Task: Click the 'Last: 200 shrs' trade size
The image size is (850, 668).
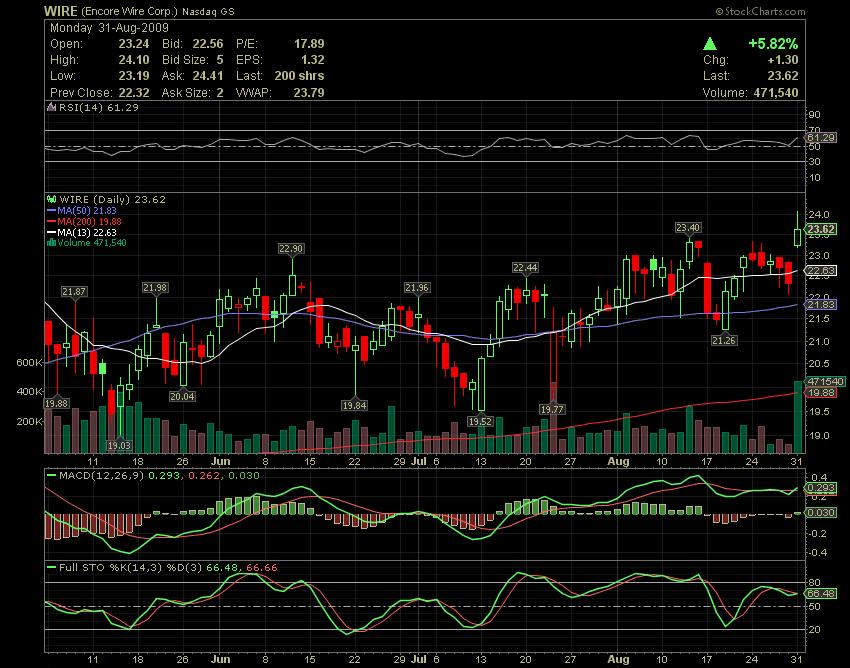Action: tap(280, 76)
